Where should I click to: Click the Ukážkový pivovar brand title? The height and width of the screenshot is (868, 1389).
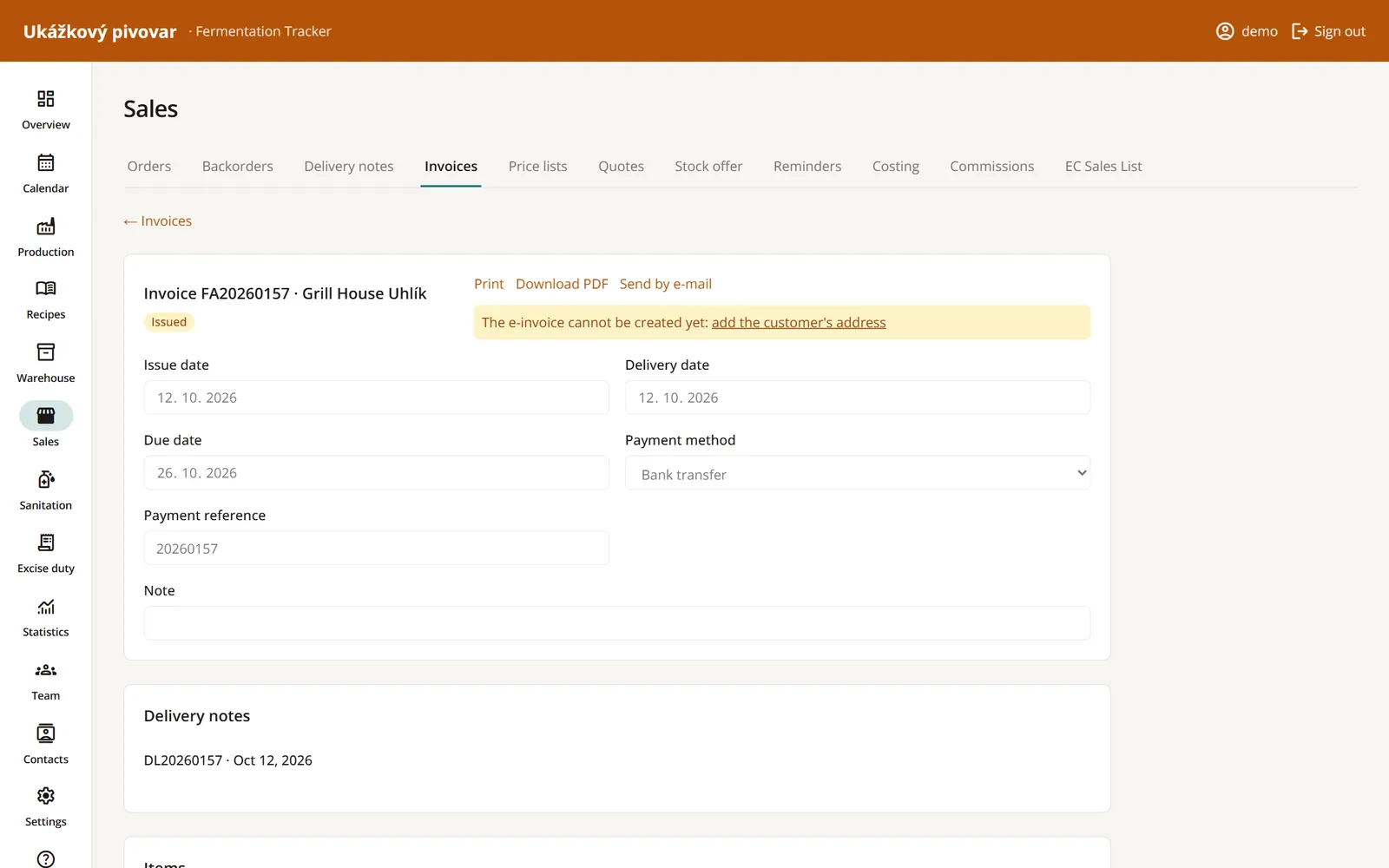click(x=100, y=32)
